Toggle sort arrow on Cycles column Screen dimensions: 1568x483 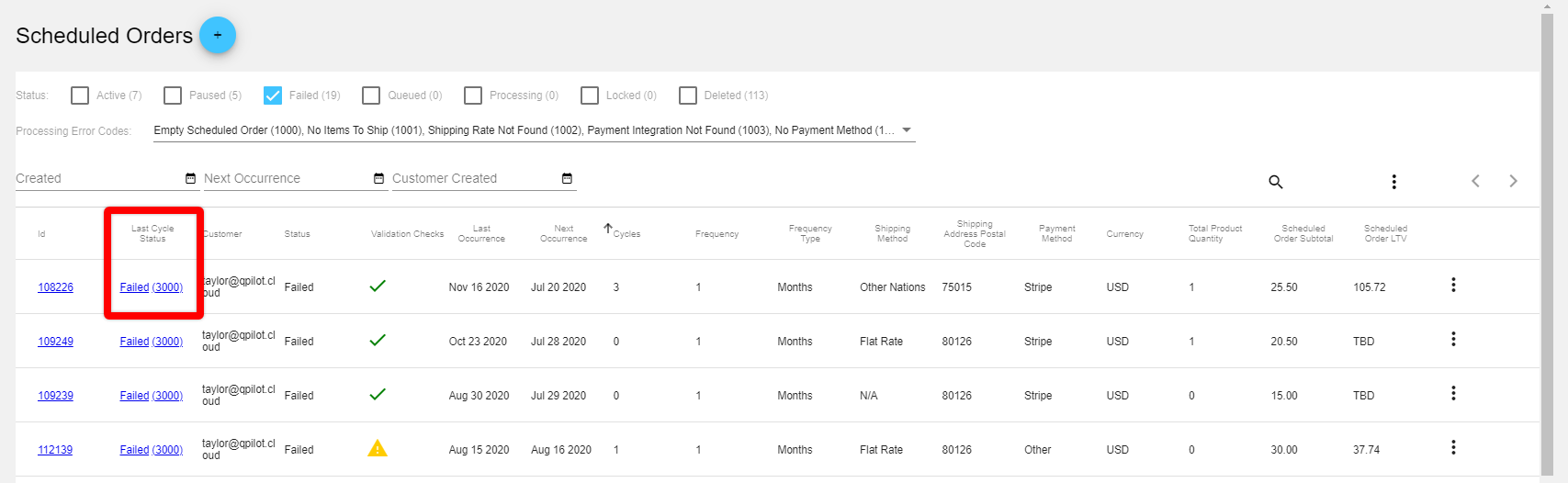(607, 228)
